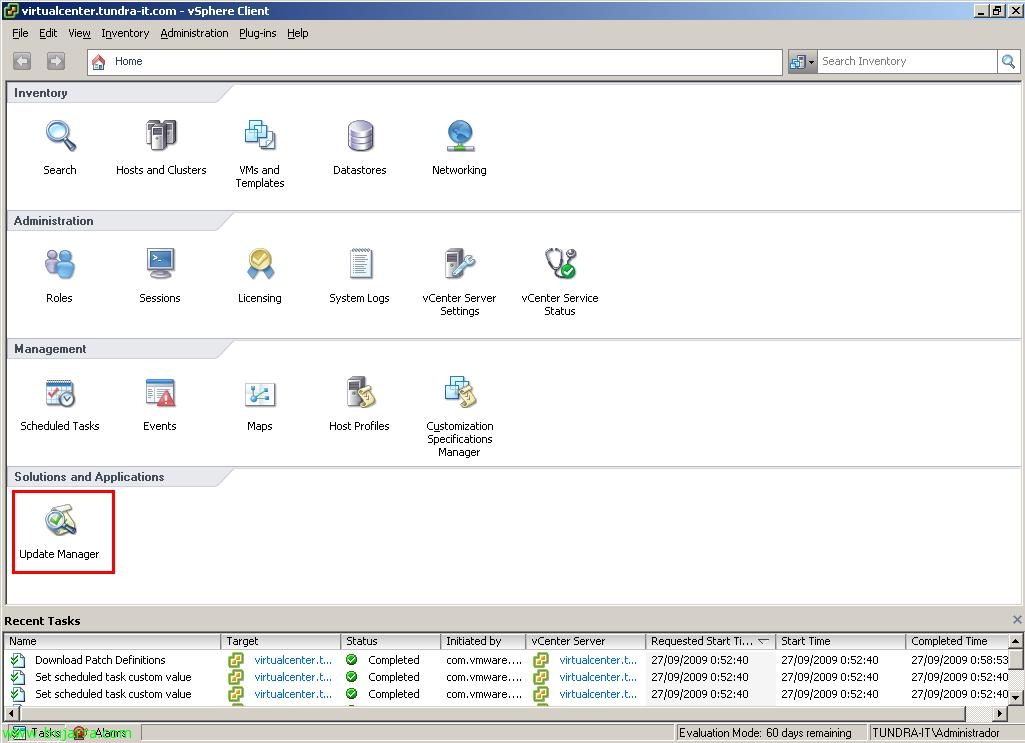1025x743 pixels.
Task: Click the Home icon in navigation bar
Action: (99, 61)
